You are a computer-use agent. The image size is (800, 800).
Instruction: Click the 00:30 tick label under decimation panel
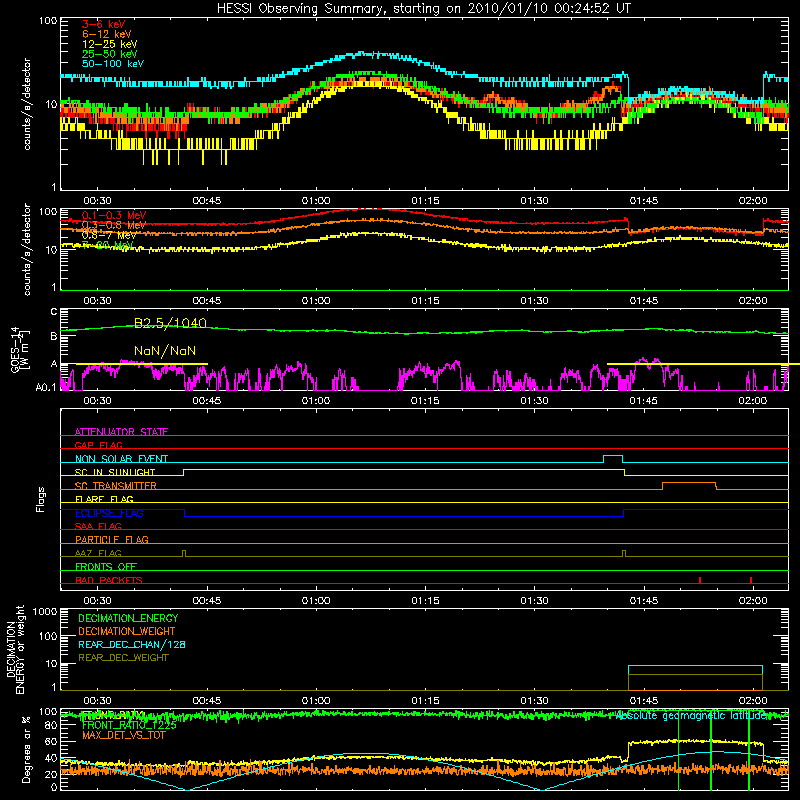click(97, 701)
